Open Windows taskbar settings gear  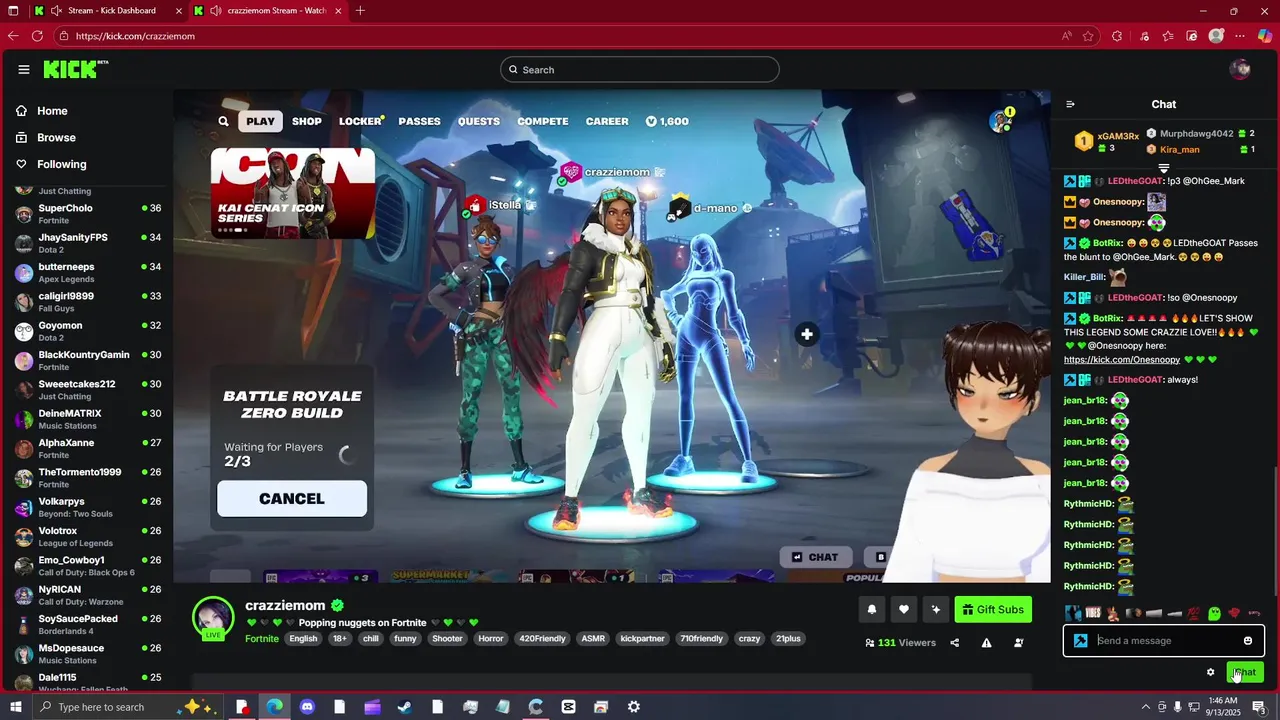633,707
